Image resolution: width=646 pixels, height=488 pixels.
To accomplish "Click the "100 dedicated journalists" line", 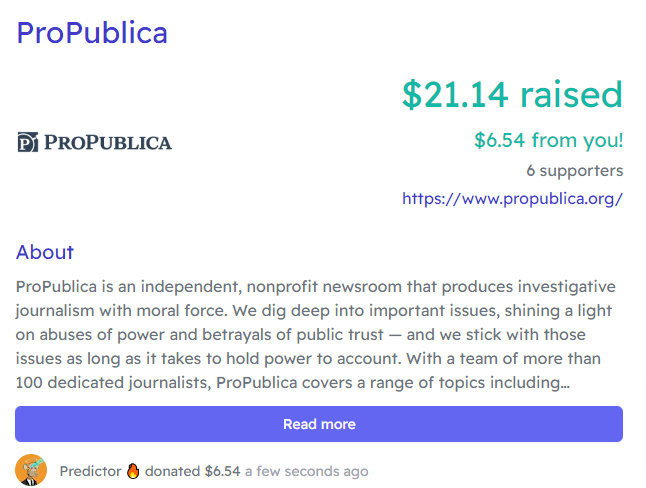I will (293, 383).
